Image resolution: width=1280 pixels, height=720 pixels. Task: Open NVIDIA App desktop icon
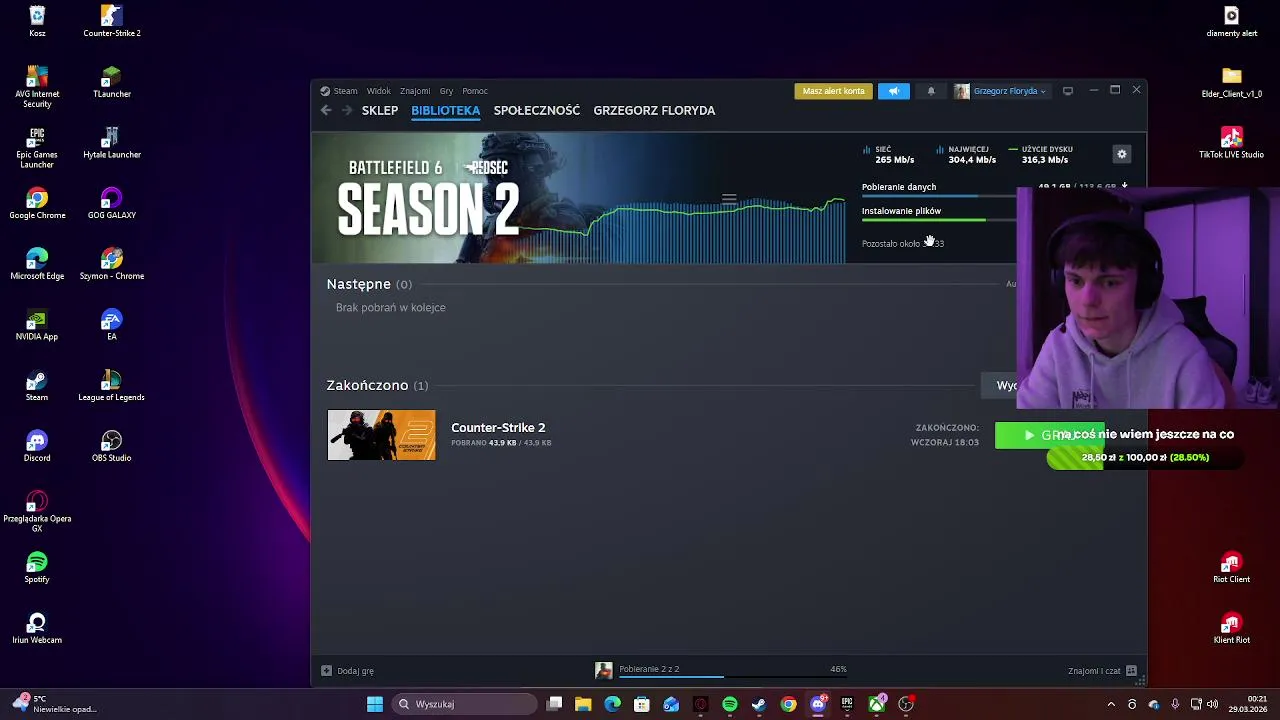pos(37,325)
